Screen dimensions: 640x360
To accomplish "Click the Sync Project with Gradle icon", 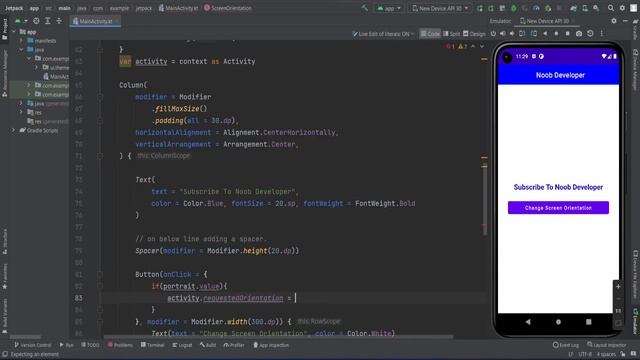I will [x=573, y=8].
